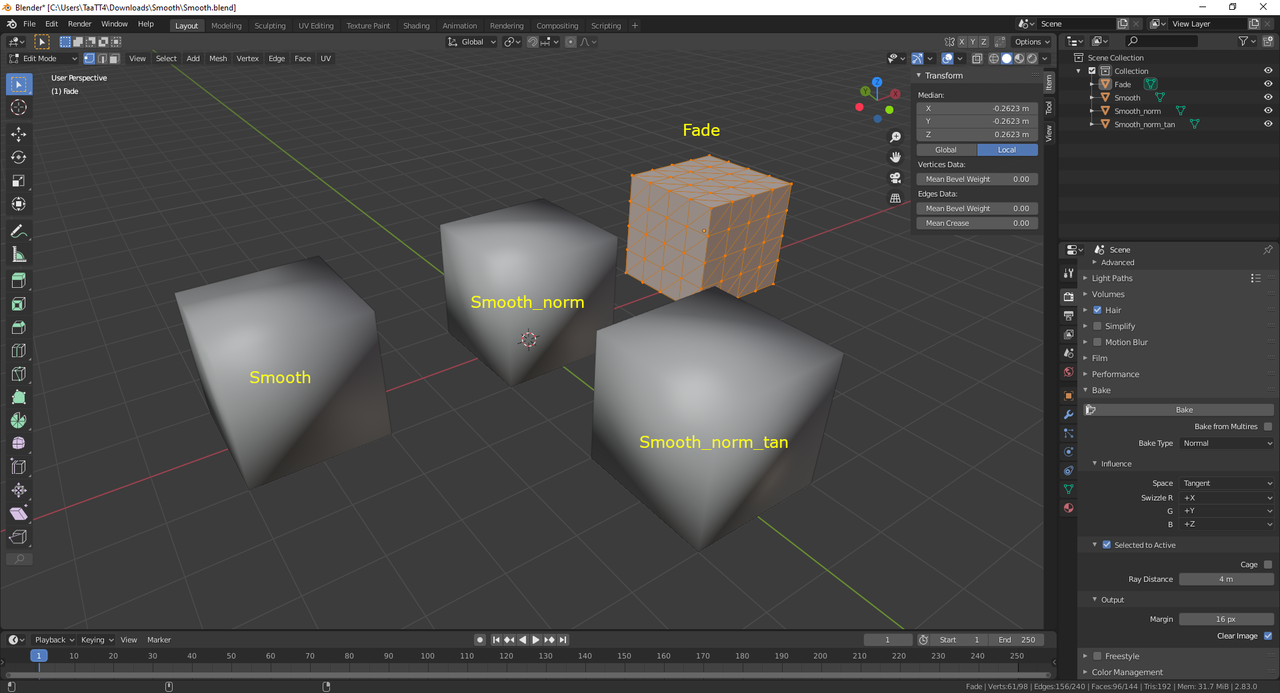Select the Spin tool
1280x693 pixels.
(x=18, y=420)
